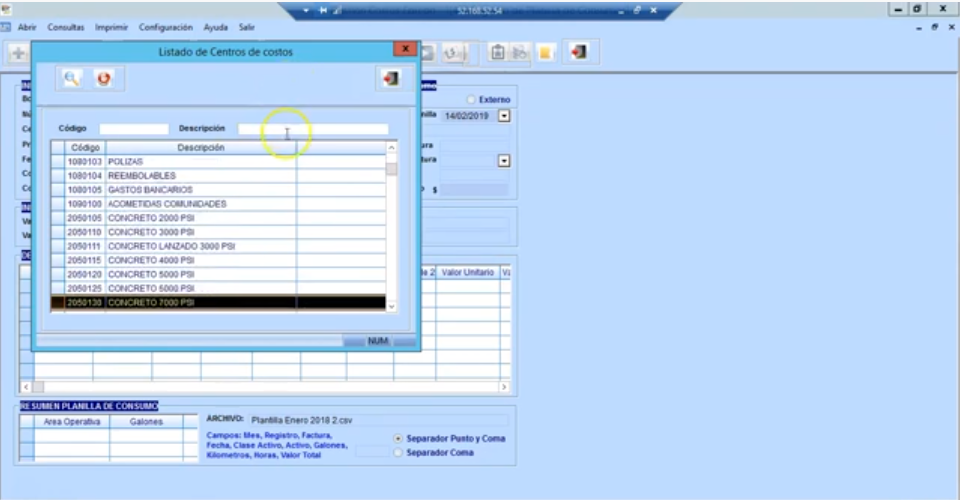The height and width of the screenshot is (500, 960).
Task: Select row 2050115 CONCRETO 4000 PSI
Action: tap(219, 260)
